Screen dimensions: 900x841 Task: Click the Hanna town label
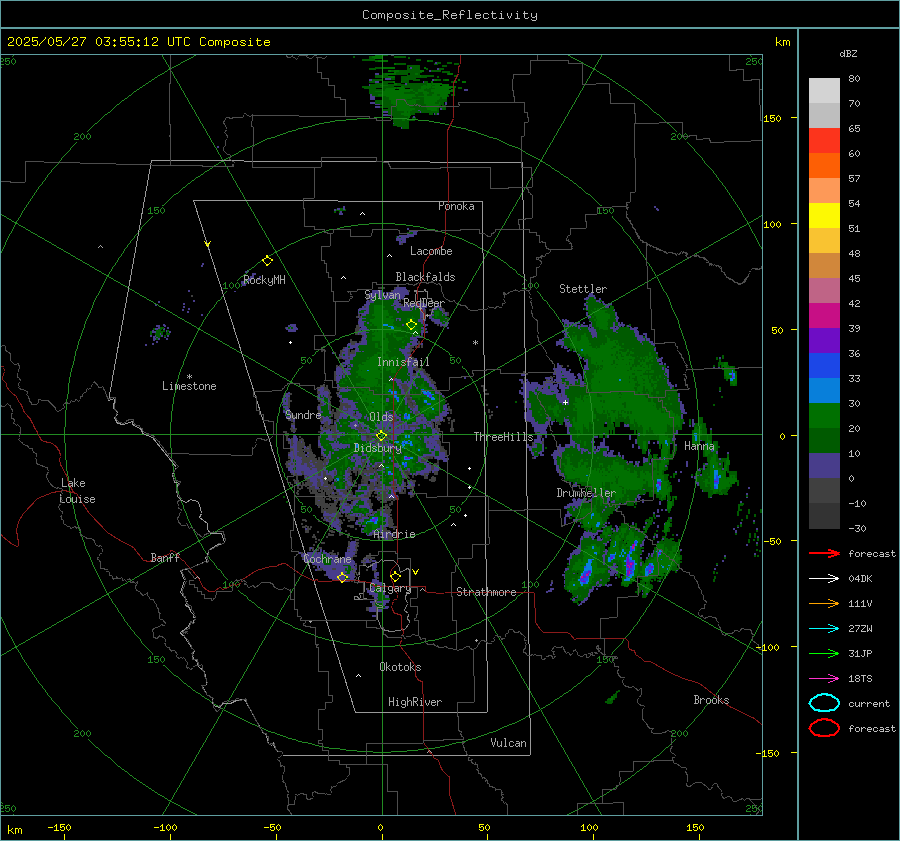point(699,446)
